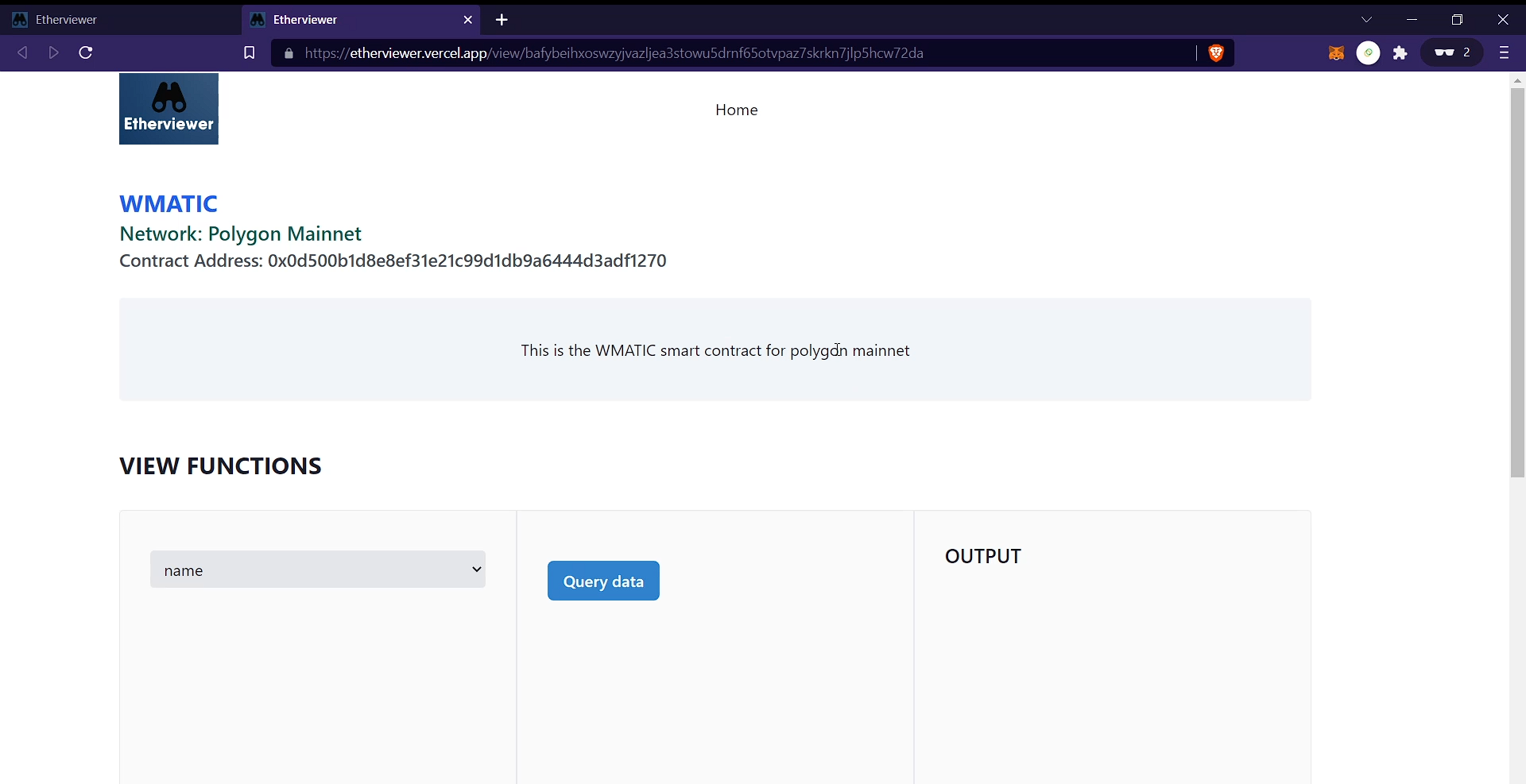Viewport: 1526px width, 784px height.
Task: Restore down the browser window
Action: point(1457,20)
